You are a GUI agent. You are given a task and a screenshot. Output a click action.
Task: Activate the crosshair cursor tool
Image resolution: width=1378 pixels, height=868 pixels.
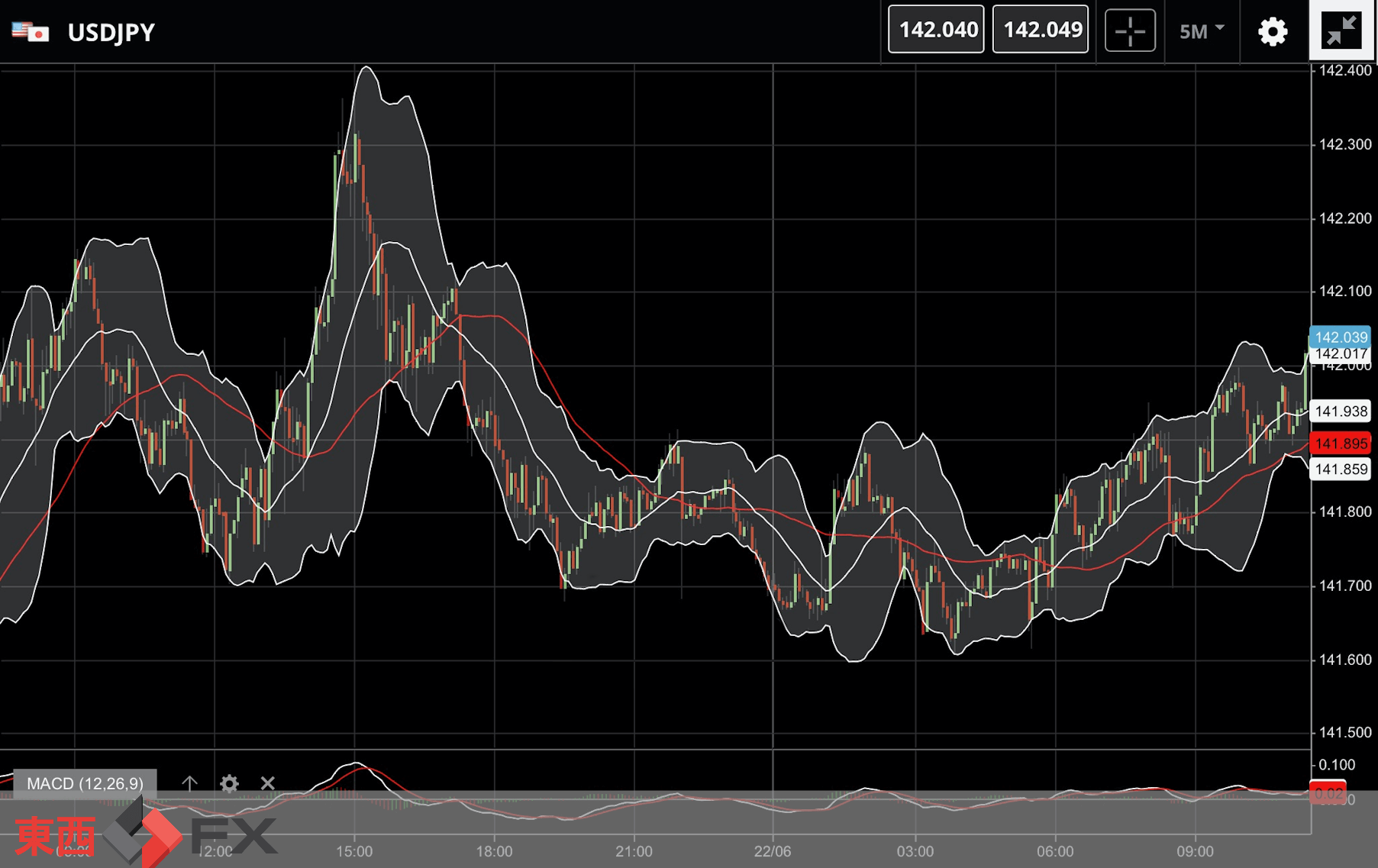(1130, 31)
